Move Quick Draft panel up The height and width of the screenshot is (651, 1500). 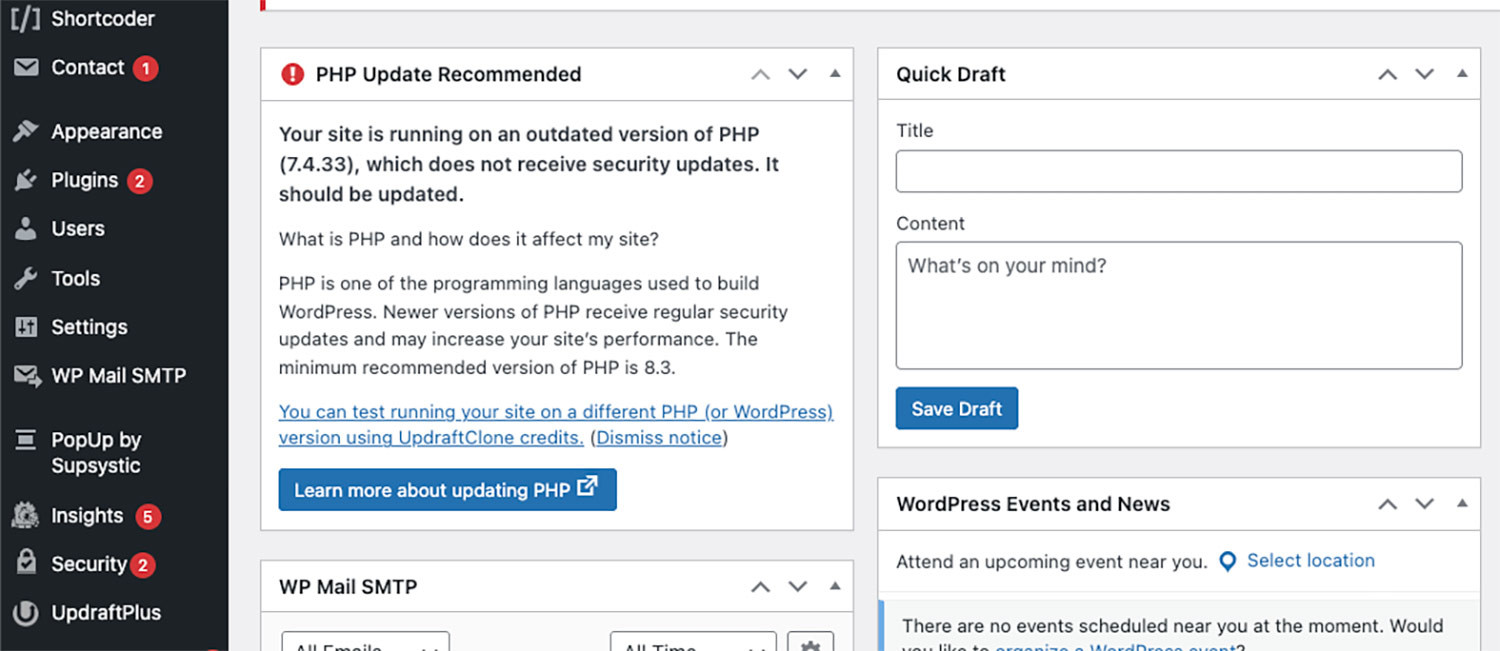[1388, 74]
